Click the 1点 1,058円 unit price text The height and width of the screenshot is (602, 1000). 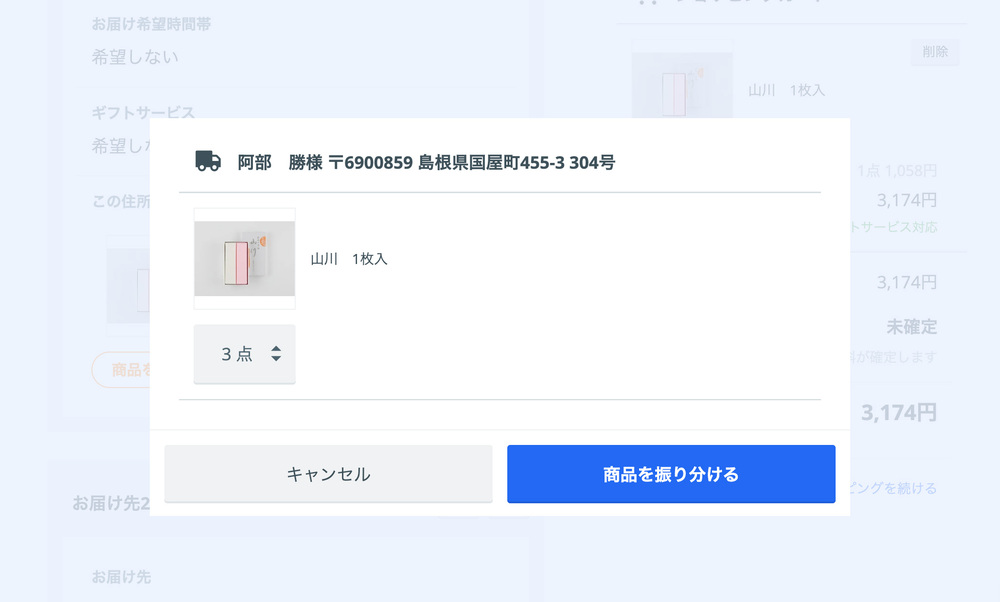pyautogui.click(x=897, y=171)
